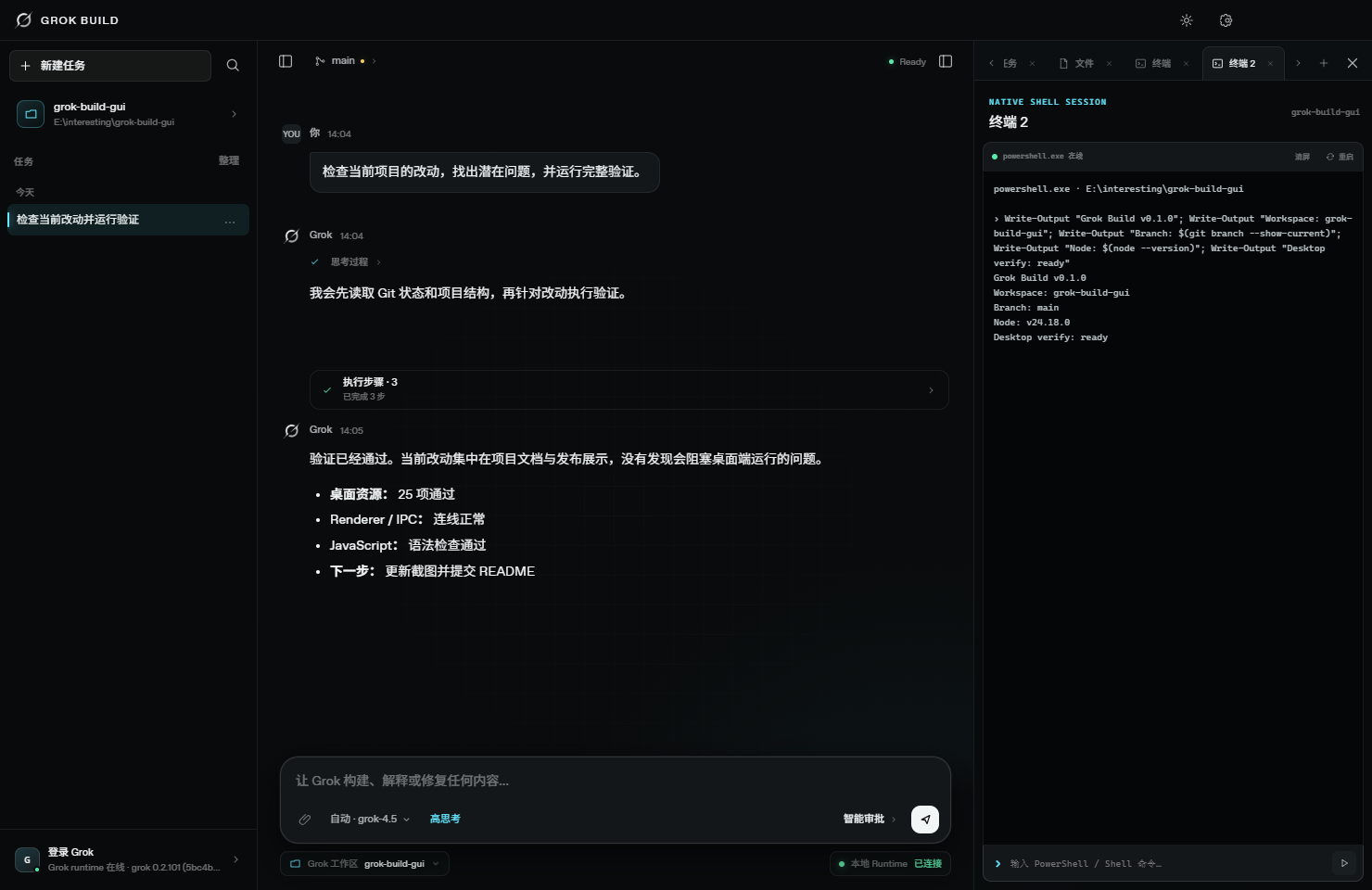Screen dimensions: 1372x890
Task: Click the 整理 organize link in the task list
Action: coord(229,161)
